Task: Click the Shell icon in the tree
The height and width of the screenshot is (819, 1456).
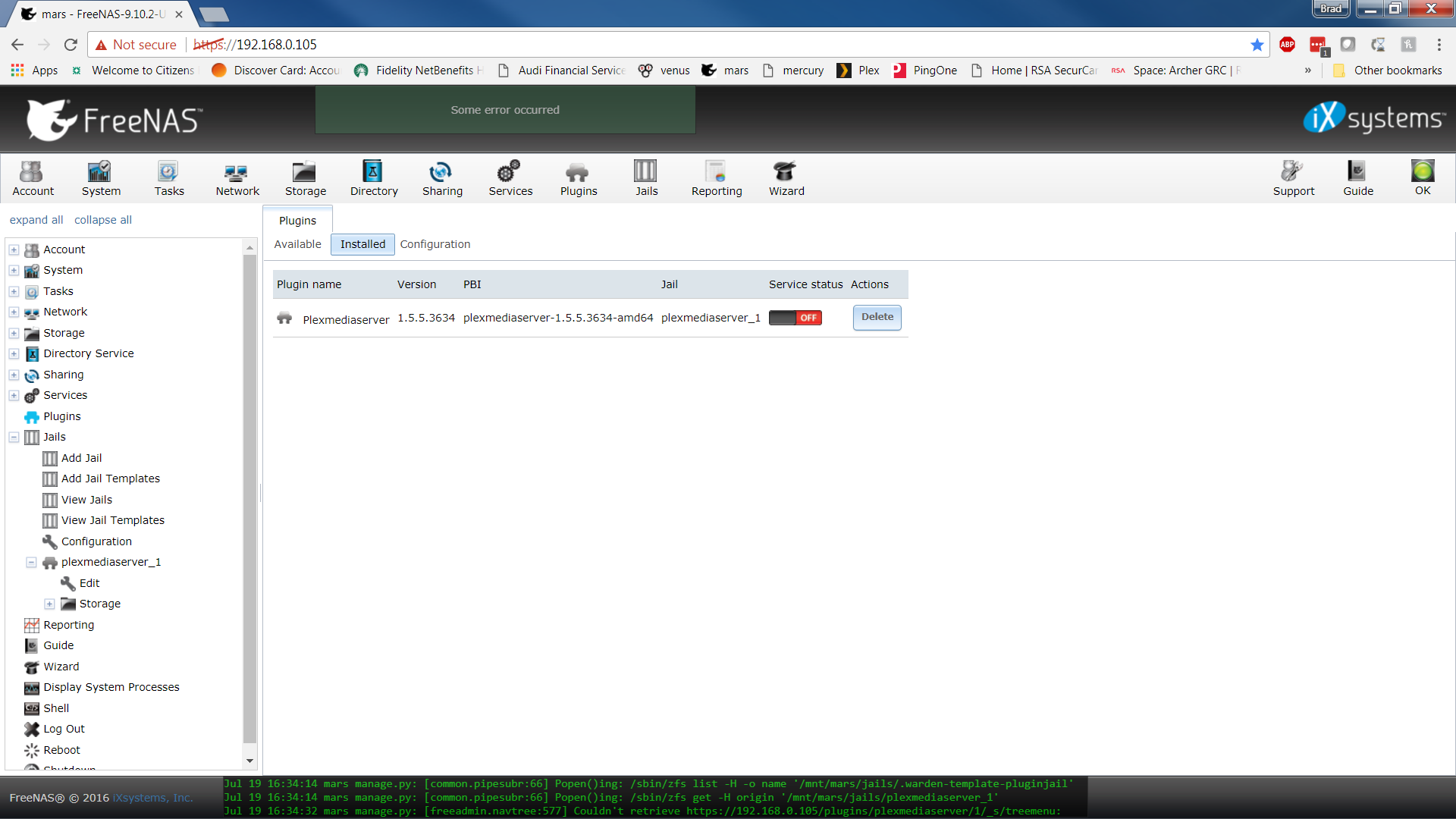Action: pyautogui.click(x=32, y=708)
